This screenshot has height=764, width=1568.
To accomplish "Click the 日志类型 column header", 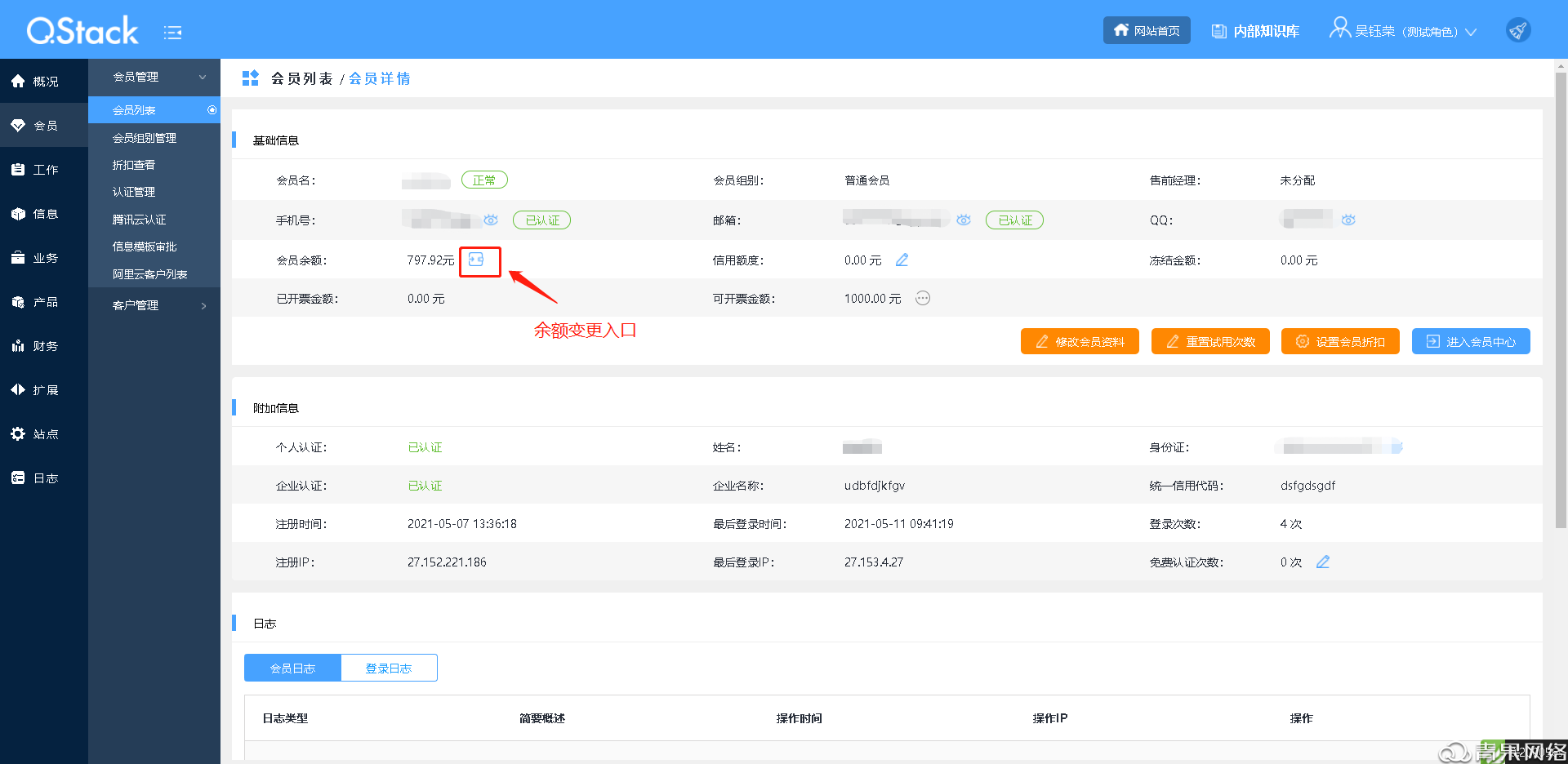I will click(x=285, y=718).
